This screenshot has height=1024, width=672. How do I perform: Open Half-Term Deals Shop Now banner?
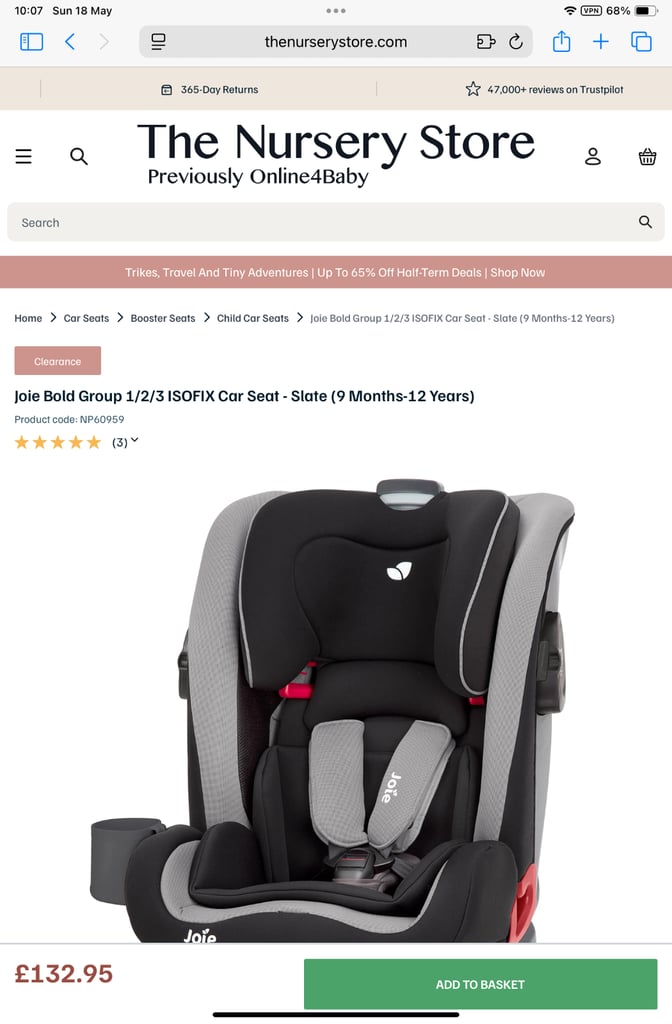pyautogui.click(x=336, y=272)
